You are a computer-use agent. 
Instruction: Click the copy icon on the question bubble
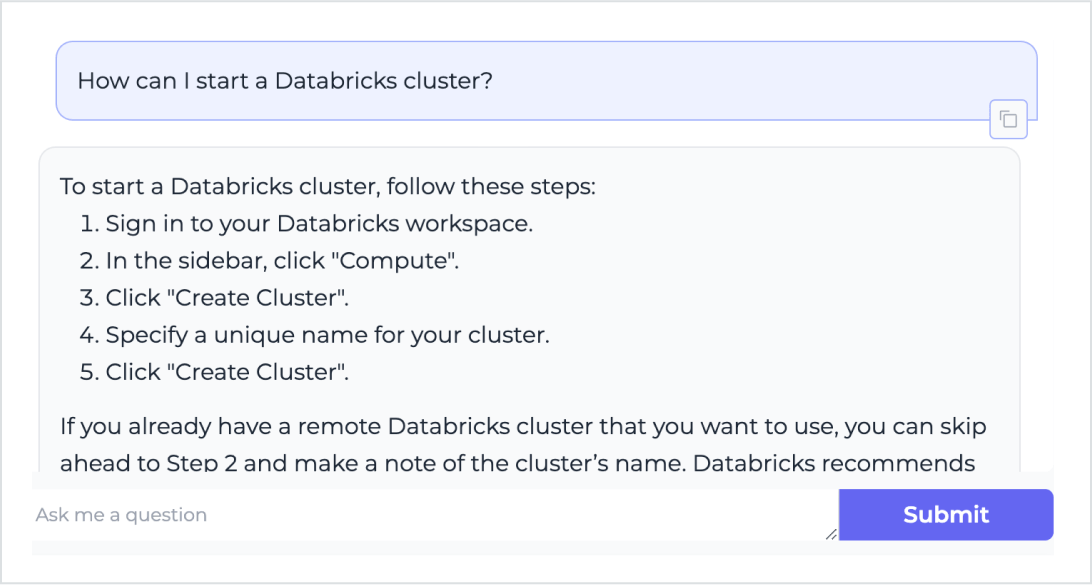[x=1008, y=120]
